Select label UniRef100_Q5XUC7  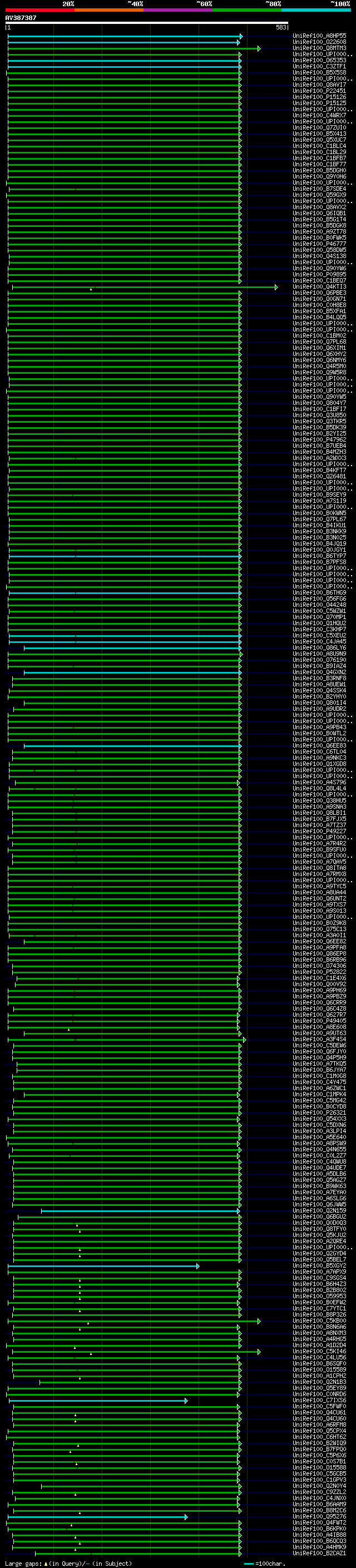tap(319, 140)
